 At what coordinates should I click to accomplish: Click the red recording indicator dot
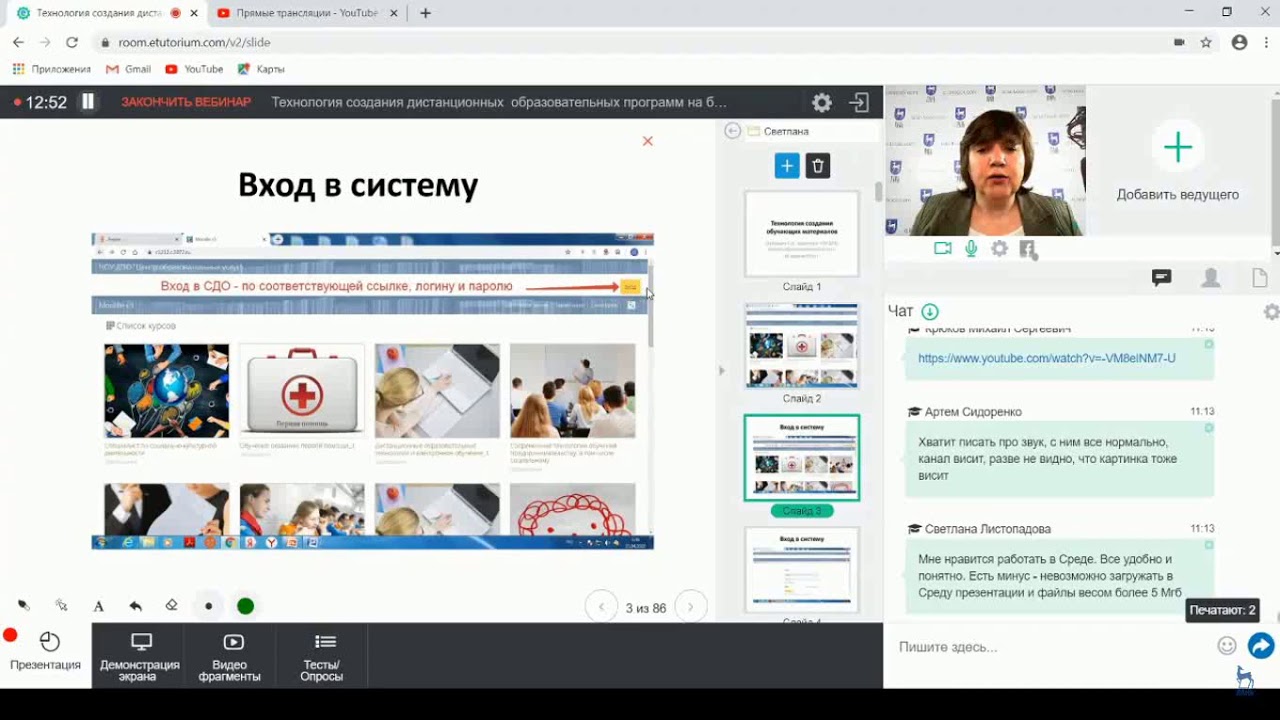[10, 635]
